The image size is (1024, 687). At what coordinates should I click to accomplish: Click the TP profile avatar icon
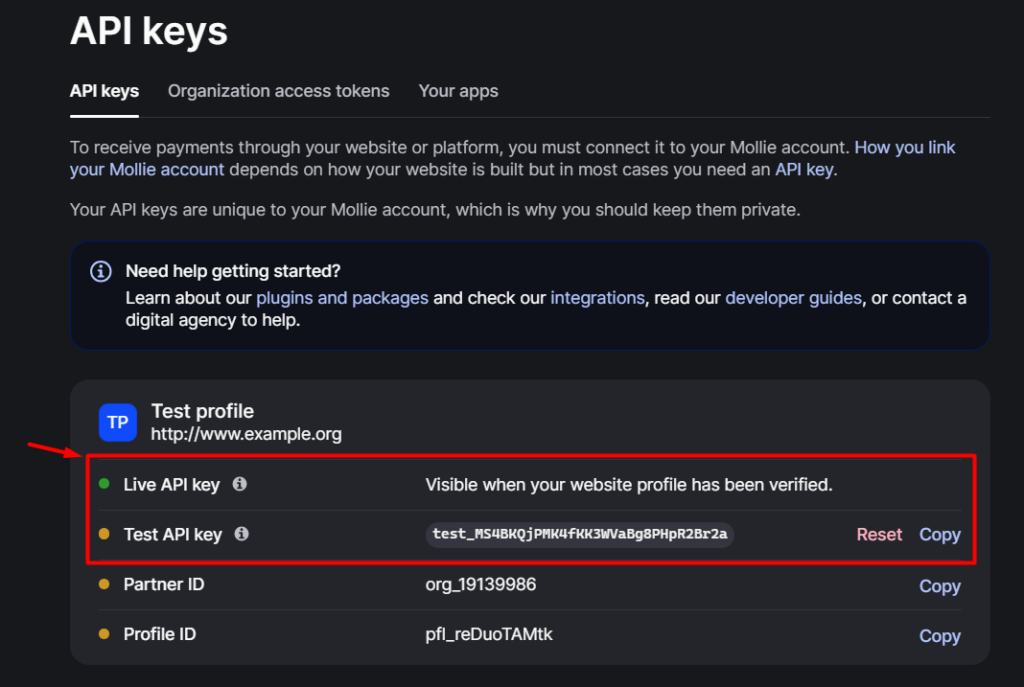coord(118,422)
